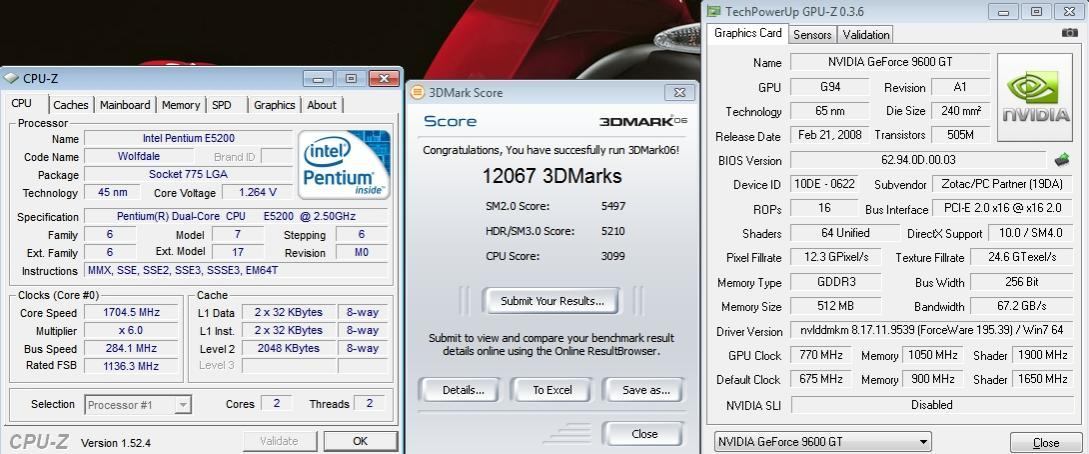Click the Shaders value 64 Unified
This screenshot has height=454, width=1089.
(844, 233)
